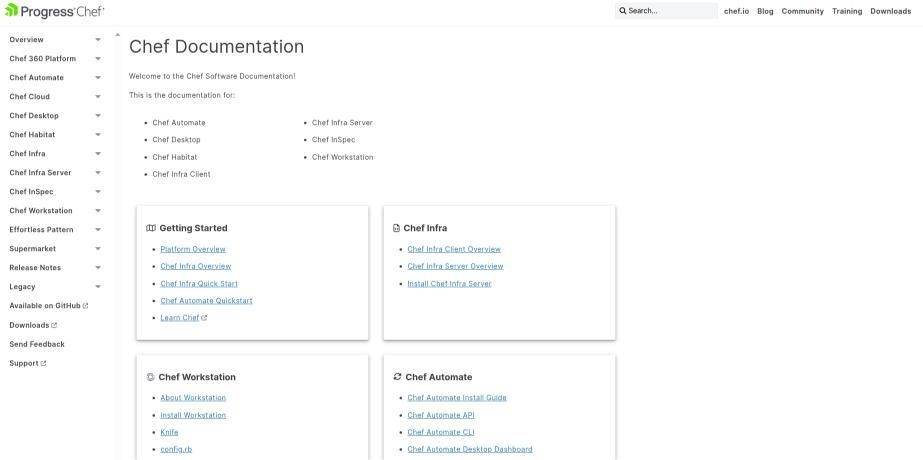
Task: Select Send Feedback in the sidebar
Action: [x=37, y=344]
